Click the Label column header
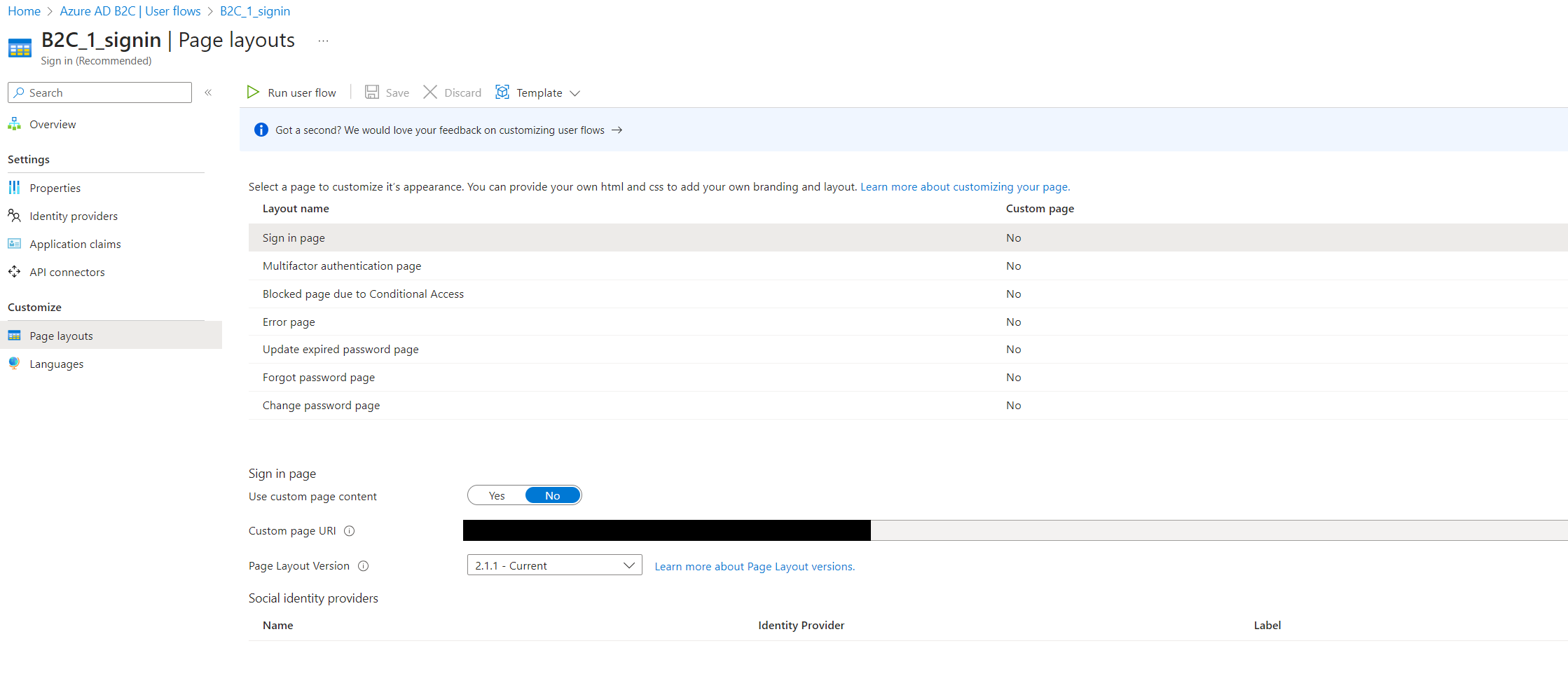The image size is (1568, 688). coord(1267,625)
